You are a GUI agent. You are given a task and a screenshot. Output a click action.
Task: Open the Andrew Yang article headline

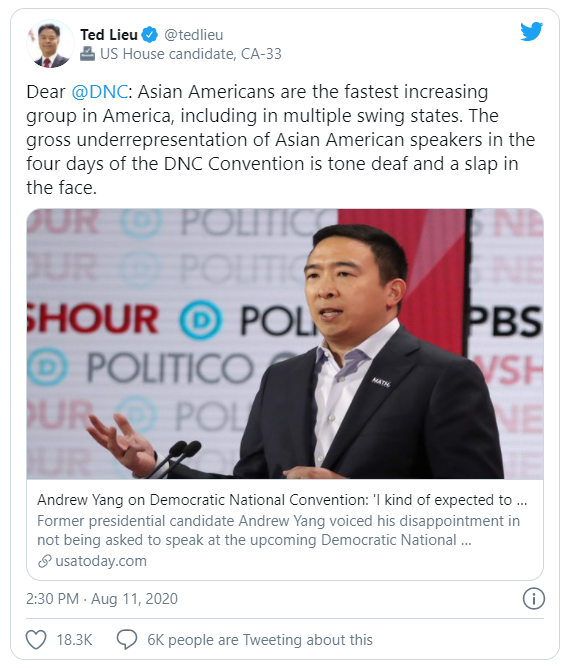(282, 500)
